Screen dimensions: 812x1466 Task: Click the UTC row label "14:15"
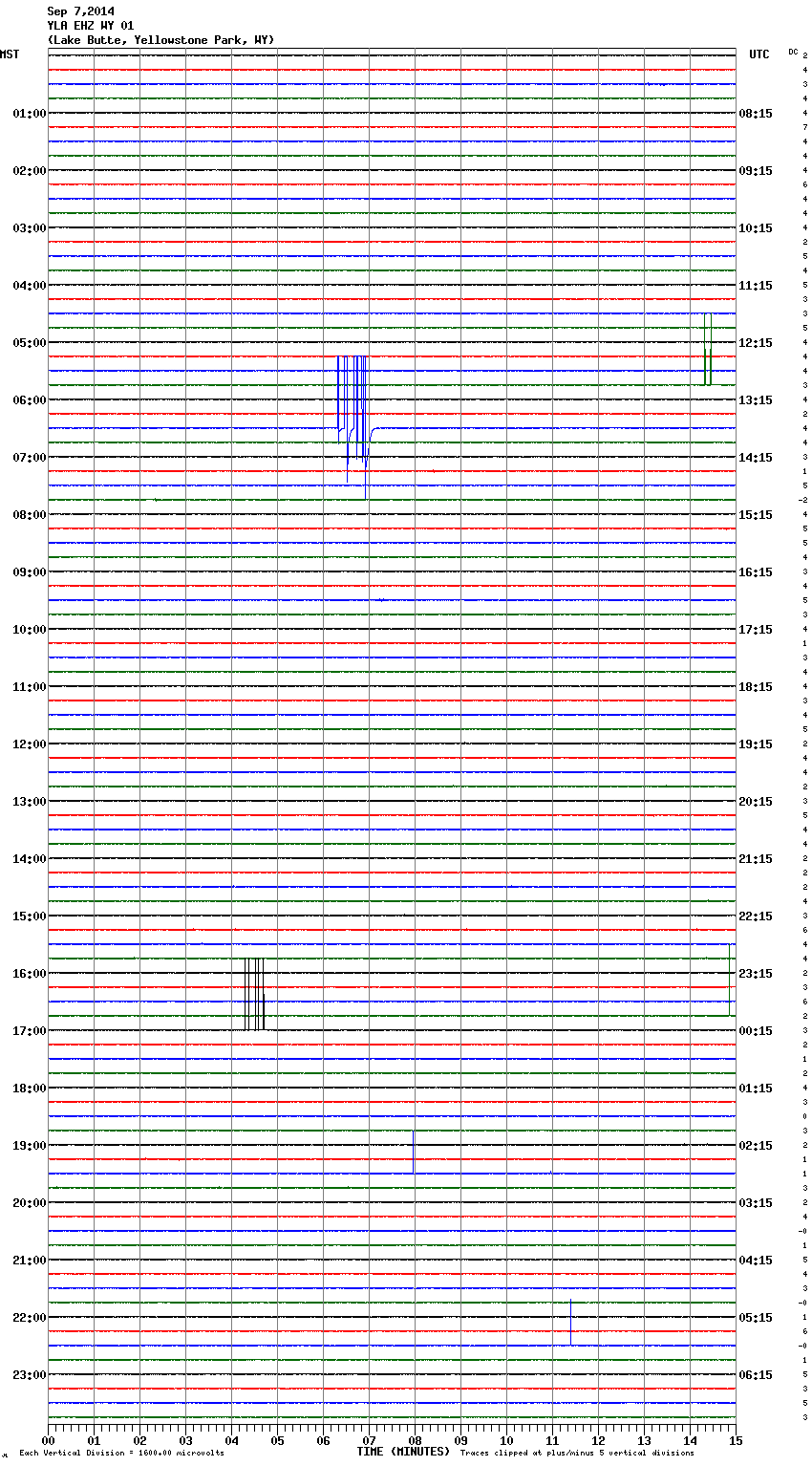(756, 458)
